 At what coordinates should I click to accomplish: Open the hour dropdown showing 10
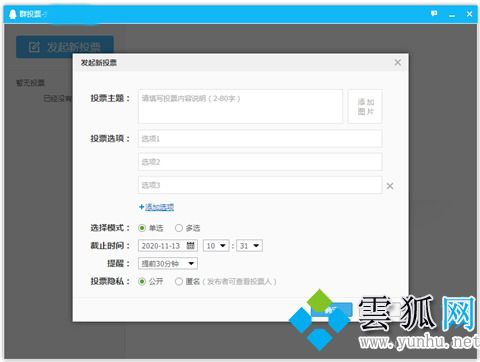pos(216,246)
